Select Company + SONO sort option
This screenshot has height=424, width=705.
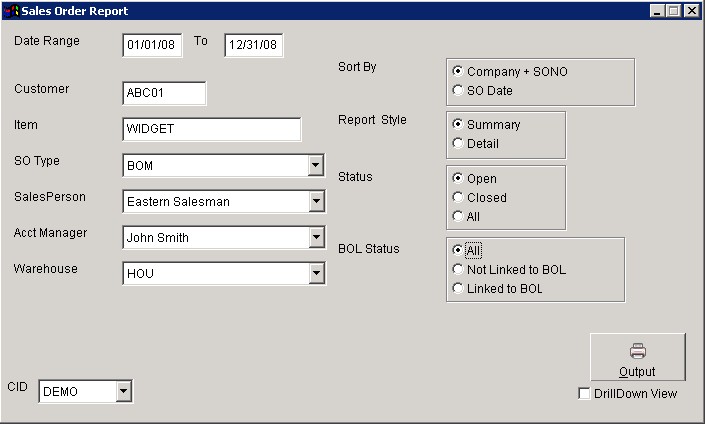click(458, 71)
